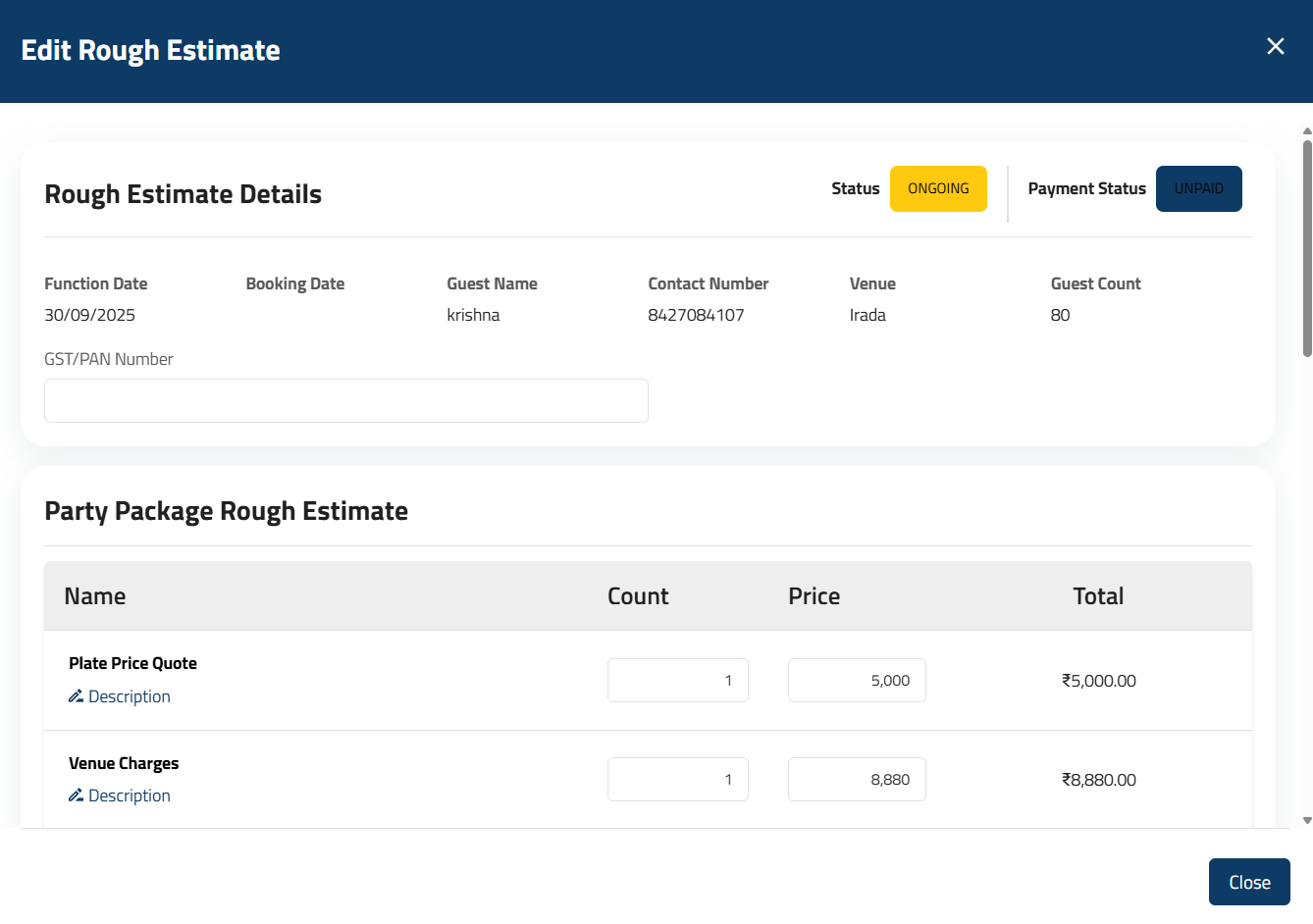This screenshot has height=924, width=1313.
Task: Select the Count field for Plate Price Quote
Action: tap(677, 680)
